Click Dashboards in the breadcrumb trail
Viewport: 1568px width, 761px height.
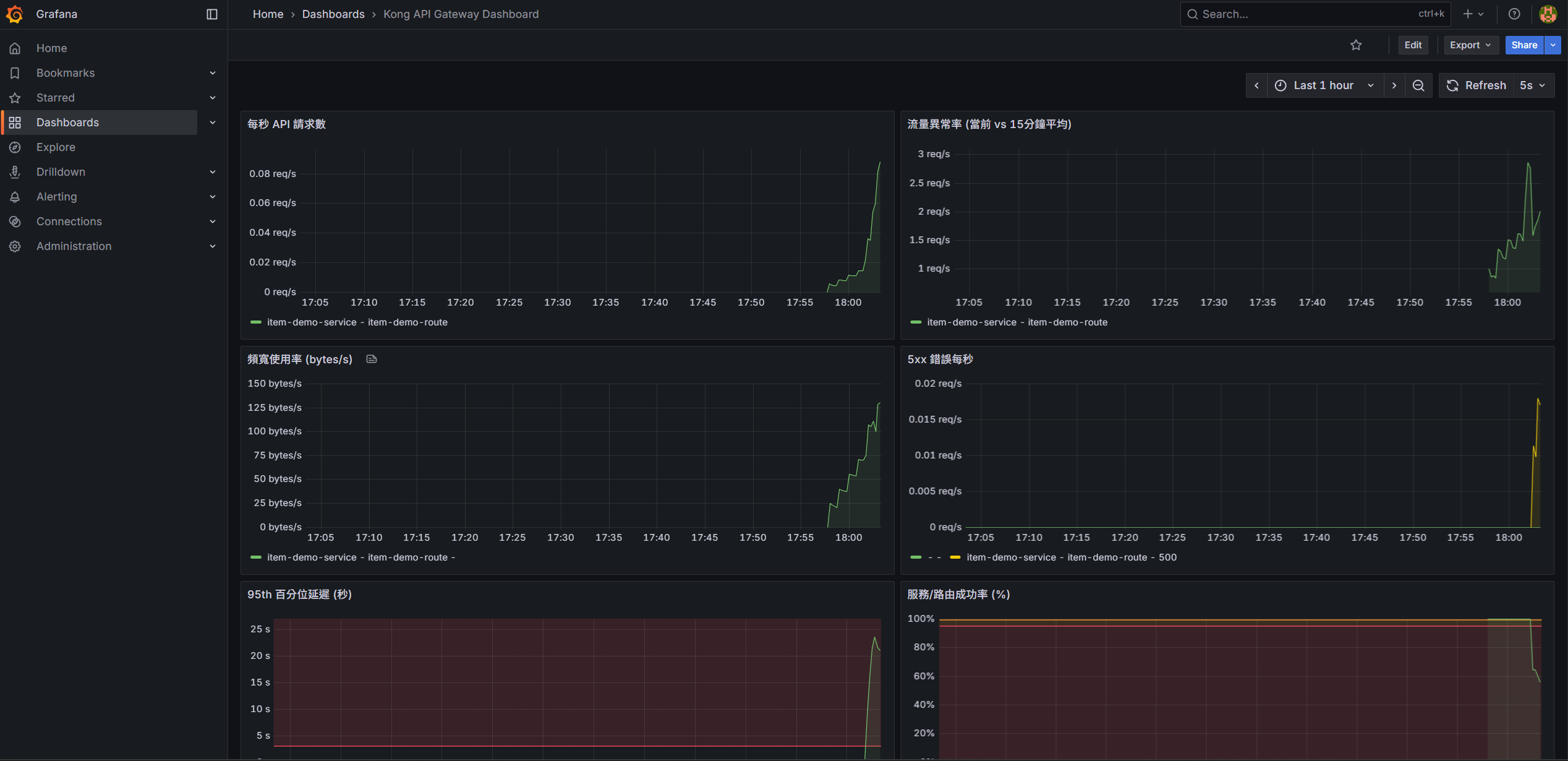click(333, 14)
